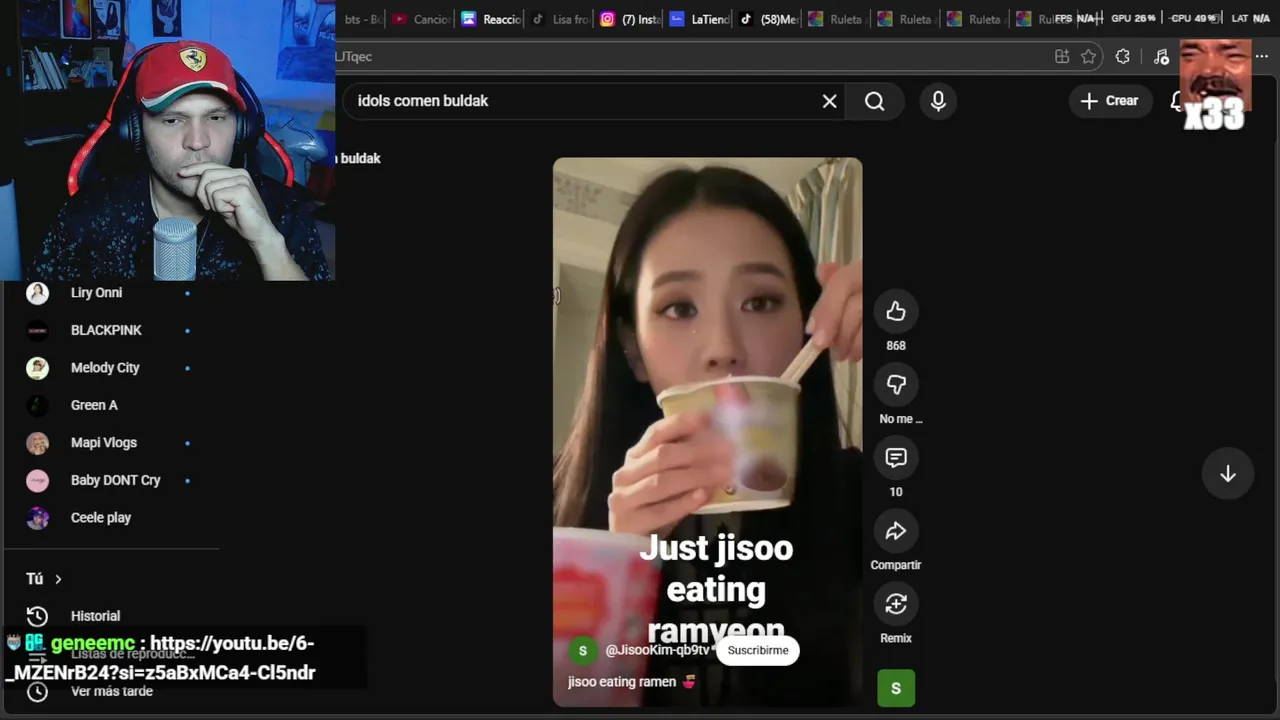This screenshot has height=720, width=1280.
Task: Open the Liry Onni subscription
Action: (x=108, y=293)
